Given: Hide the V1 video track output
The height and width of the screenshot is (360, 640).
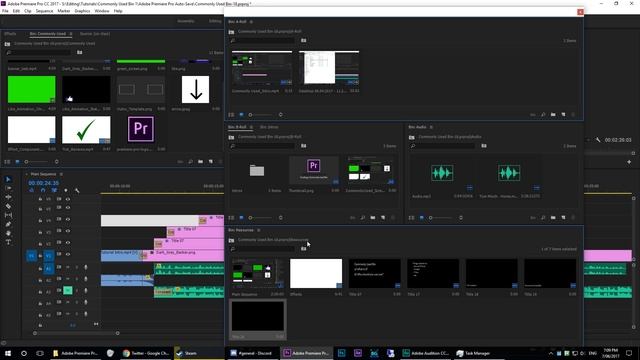Looking at the screenshot, I should click(x=68, y=254).
